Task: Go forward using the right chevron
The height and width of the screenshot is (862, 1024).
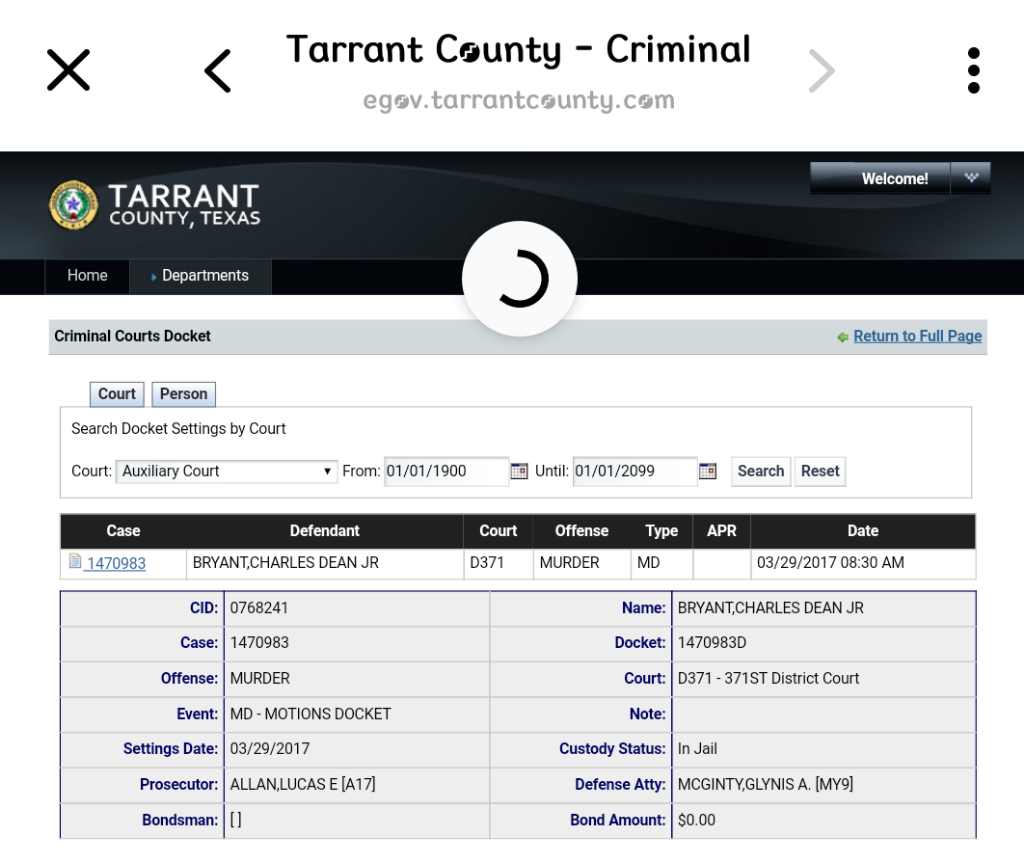Action: tap(820, 71)
